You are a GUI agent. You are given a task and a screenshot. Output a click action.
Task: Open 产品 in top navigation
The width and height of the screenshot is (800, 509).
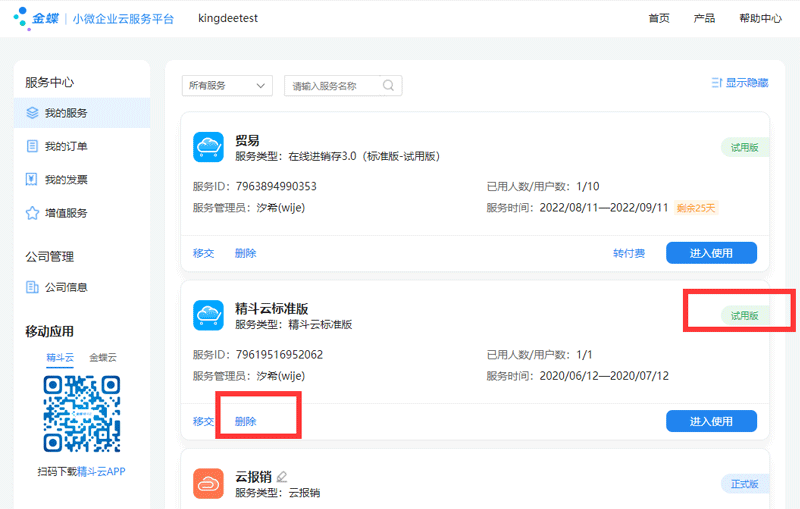[704, 18]
